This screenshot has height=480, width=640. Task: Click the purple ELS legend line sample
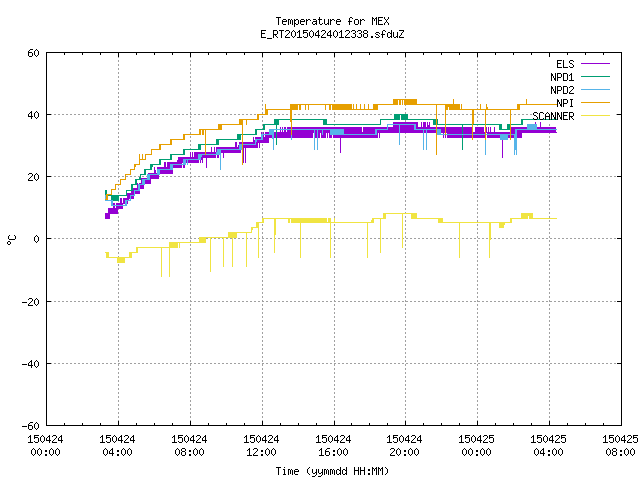pyautogui.click(x=595, y=64)
